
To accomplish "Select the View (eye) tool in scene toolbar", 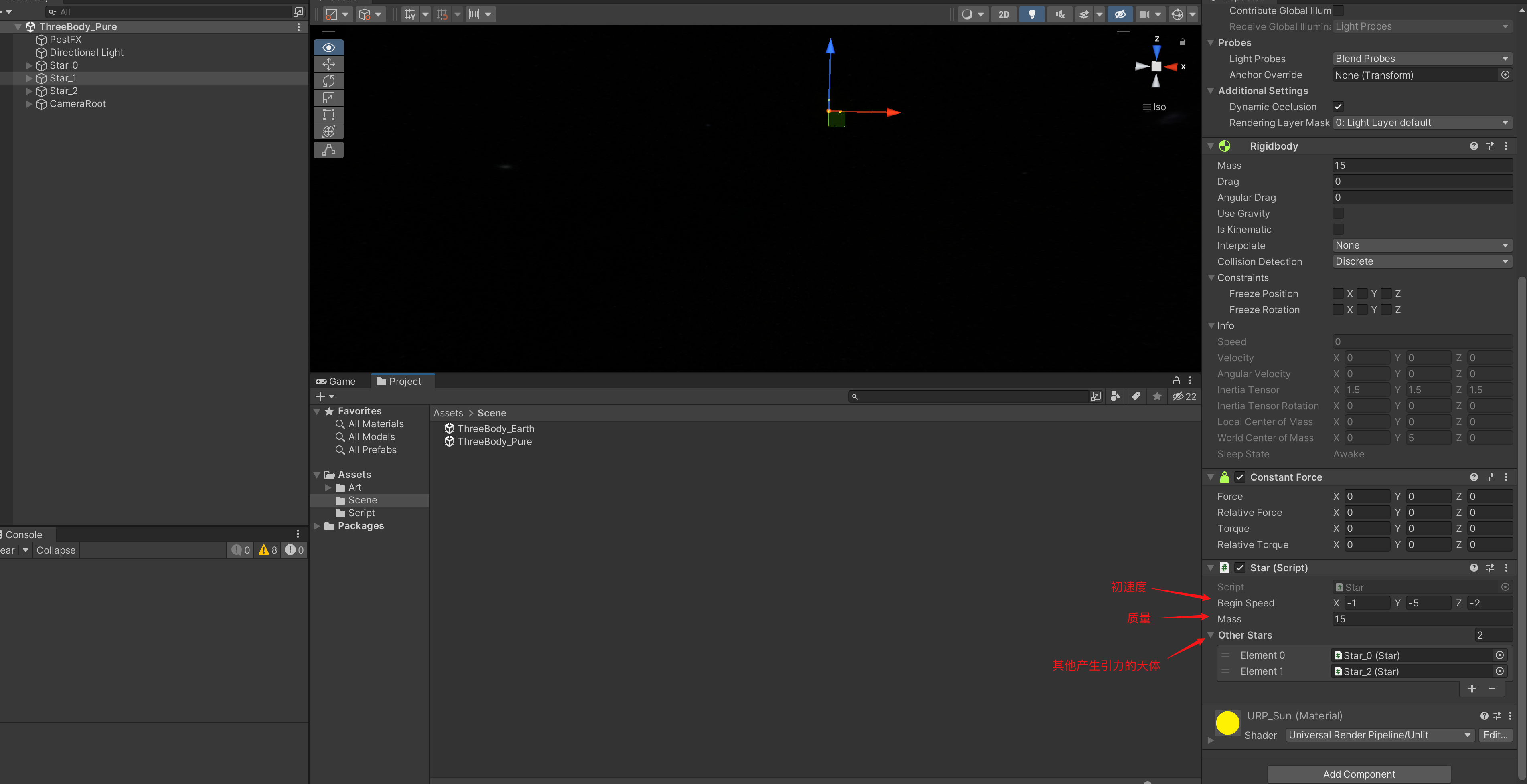I will [x=328, y=47].
